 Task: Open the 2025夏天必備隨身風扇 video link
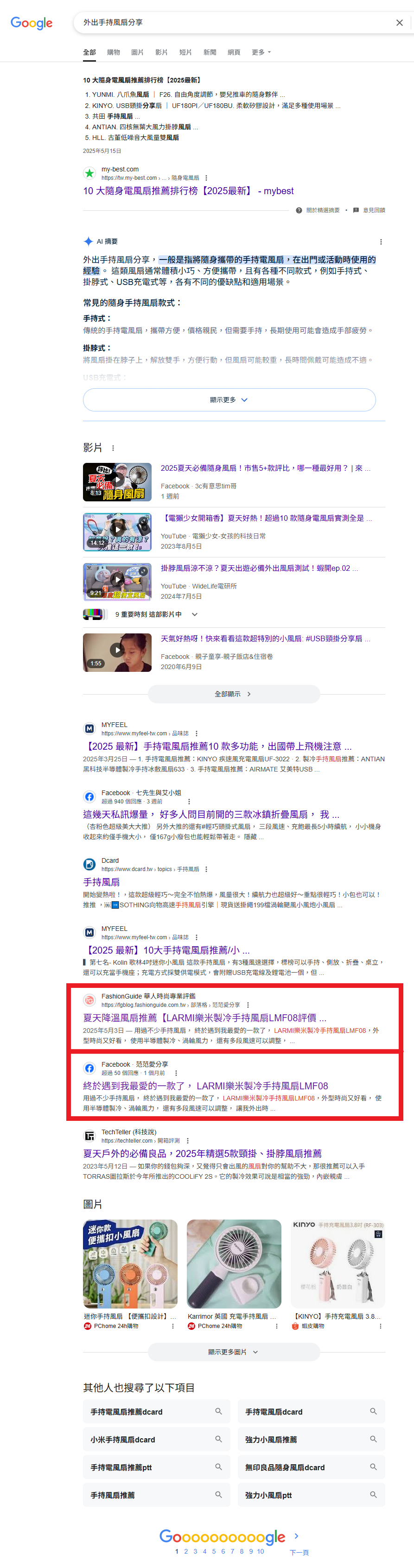point(266,468)
